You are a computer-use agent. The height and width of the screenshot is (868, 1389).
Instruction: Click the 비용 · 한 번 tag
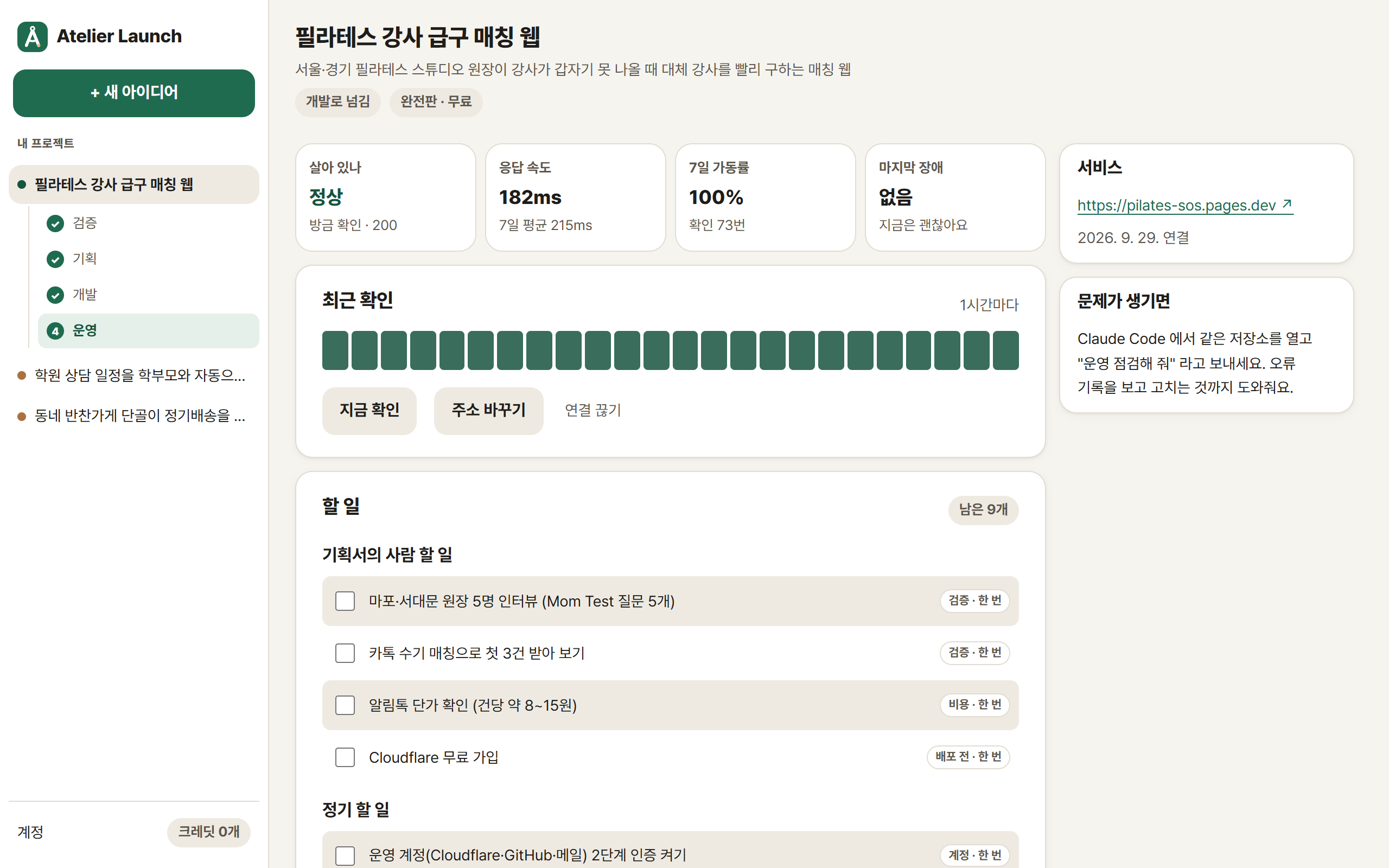pos(974,705)
